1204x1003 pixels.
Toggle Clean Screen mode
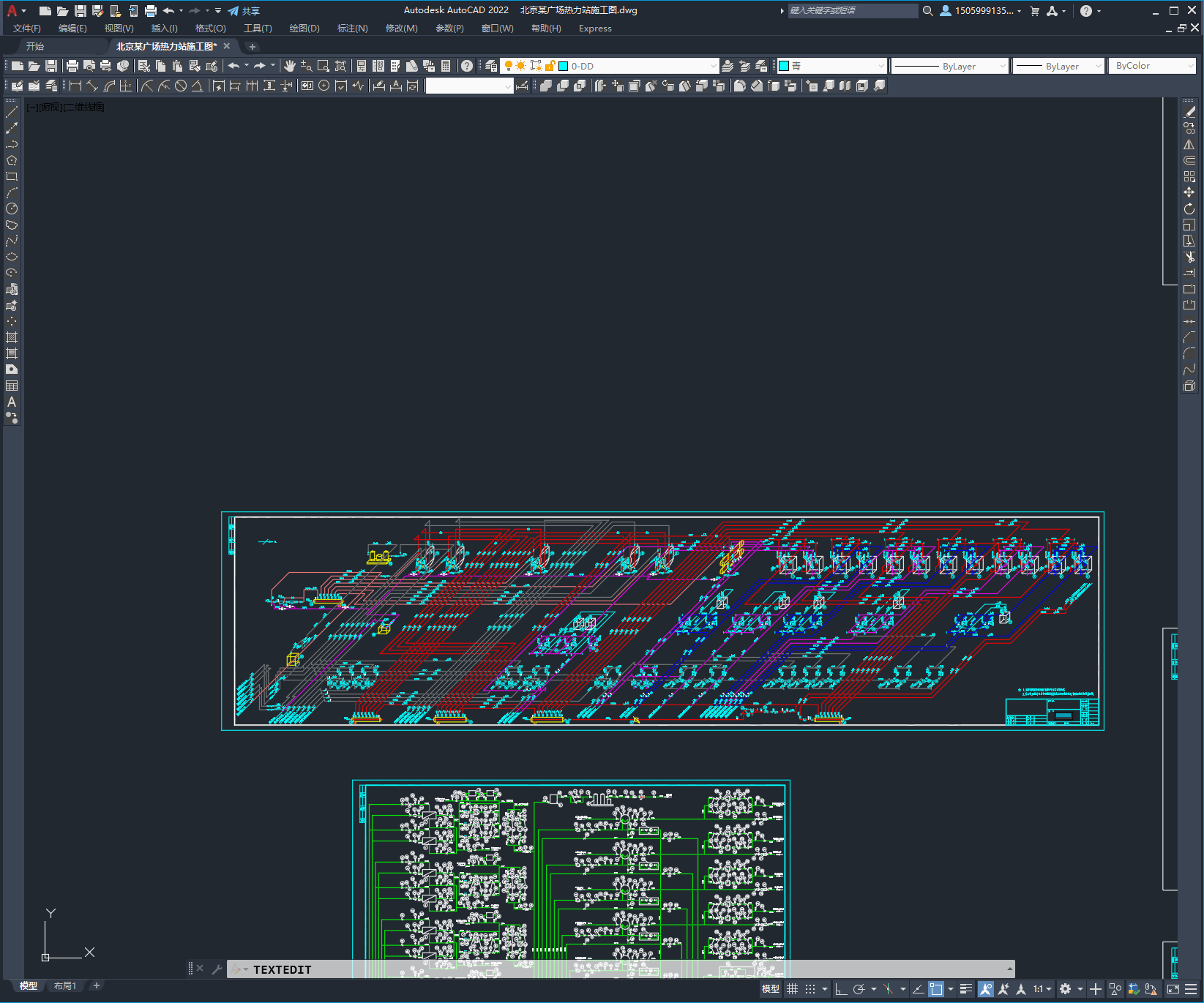(1173, 989)
